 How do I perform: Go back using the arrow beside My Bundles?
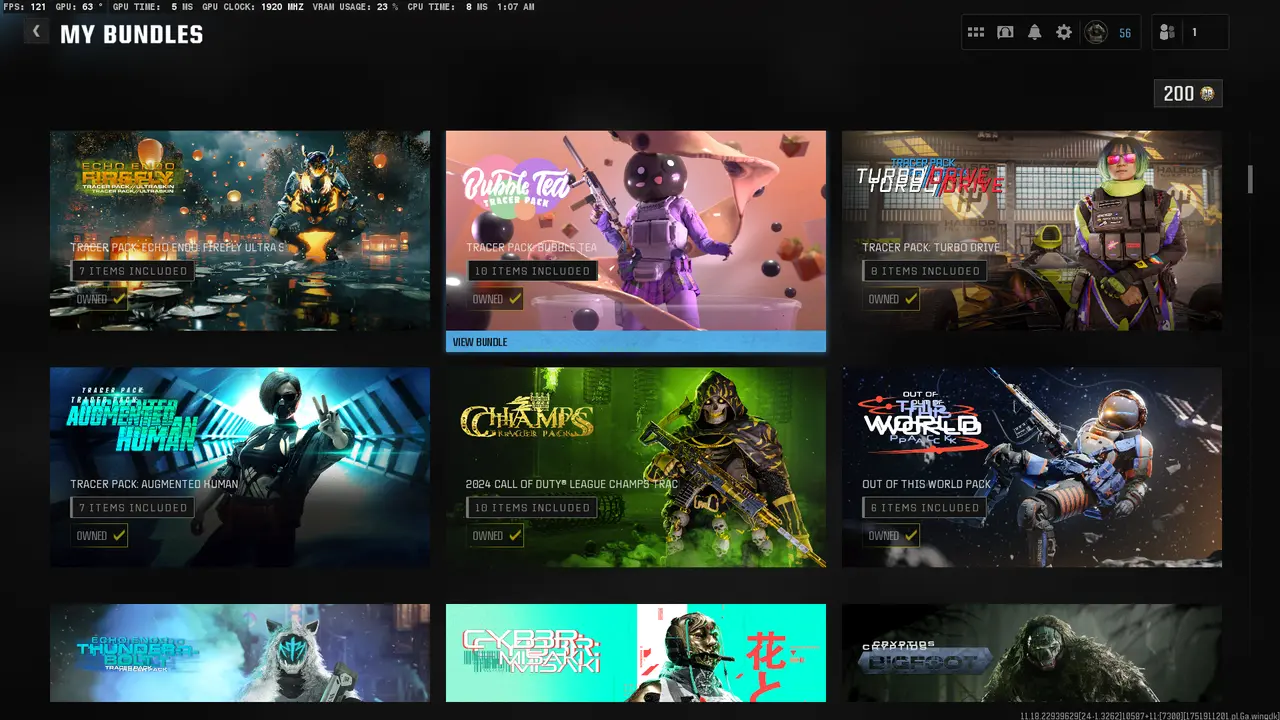36,31
